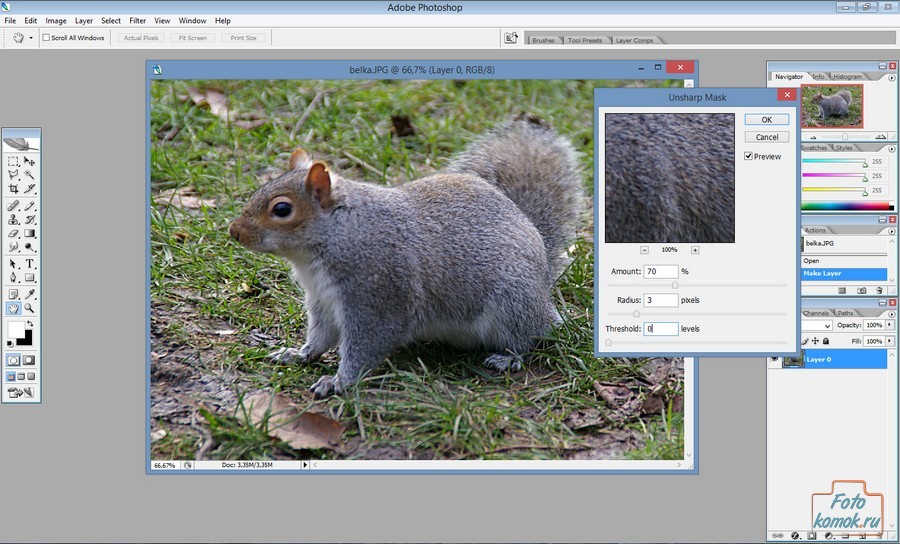Click OK in Unsharp Mask dialog
Viewport: 900px width, 544px height.
(x=766, y=119)
